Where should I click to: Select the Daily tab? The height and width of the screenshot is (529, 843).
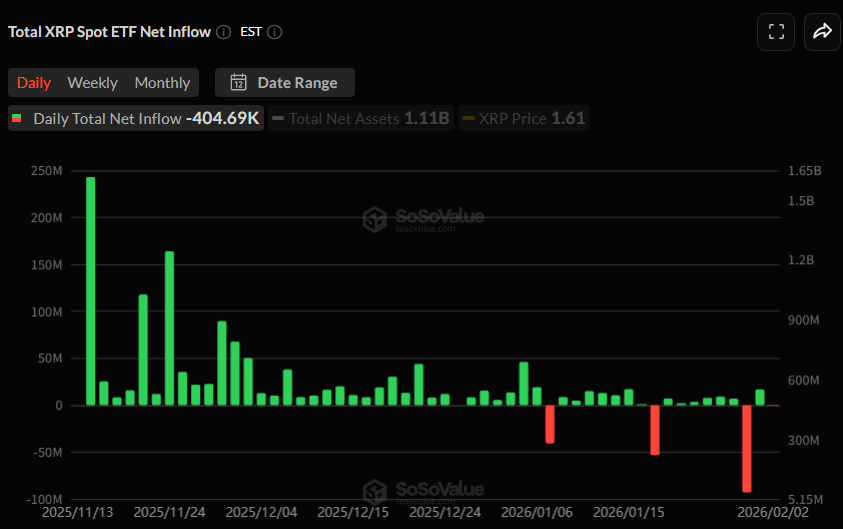34,83
